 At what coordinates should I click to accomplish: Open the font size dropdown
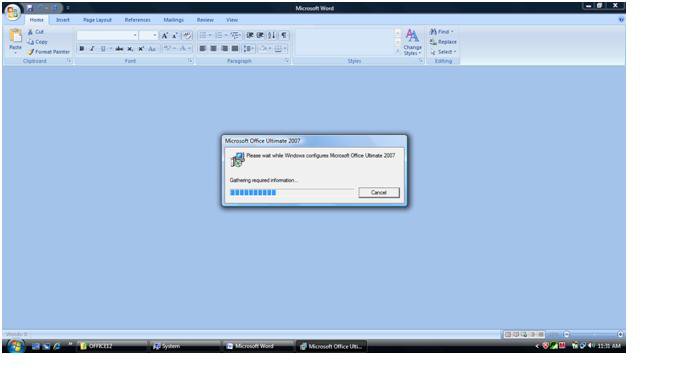tap(155, 35)
